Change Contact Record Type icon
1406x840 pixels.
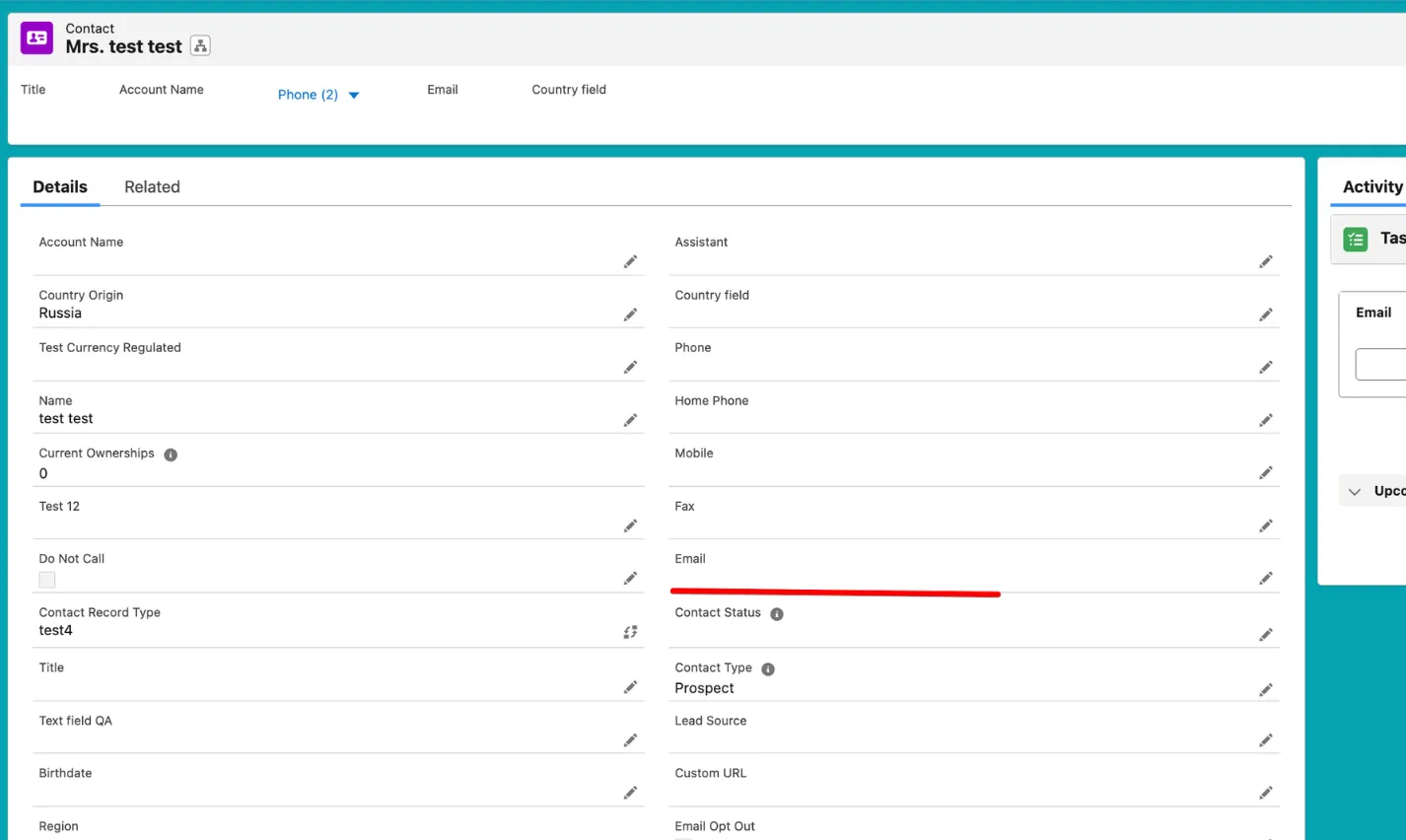click(x=630, y=632)
